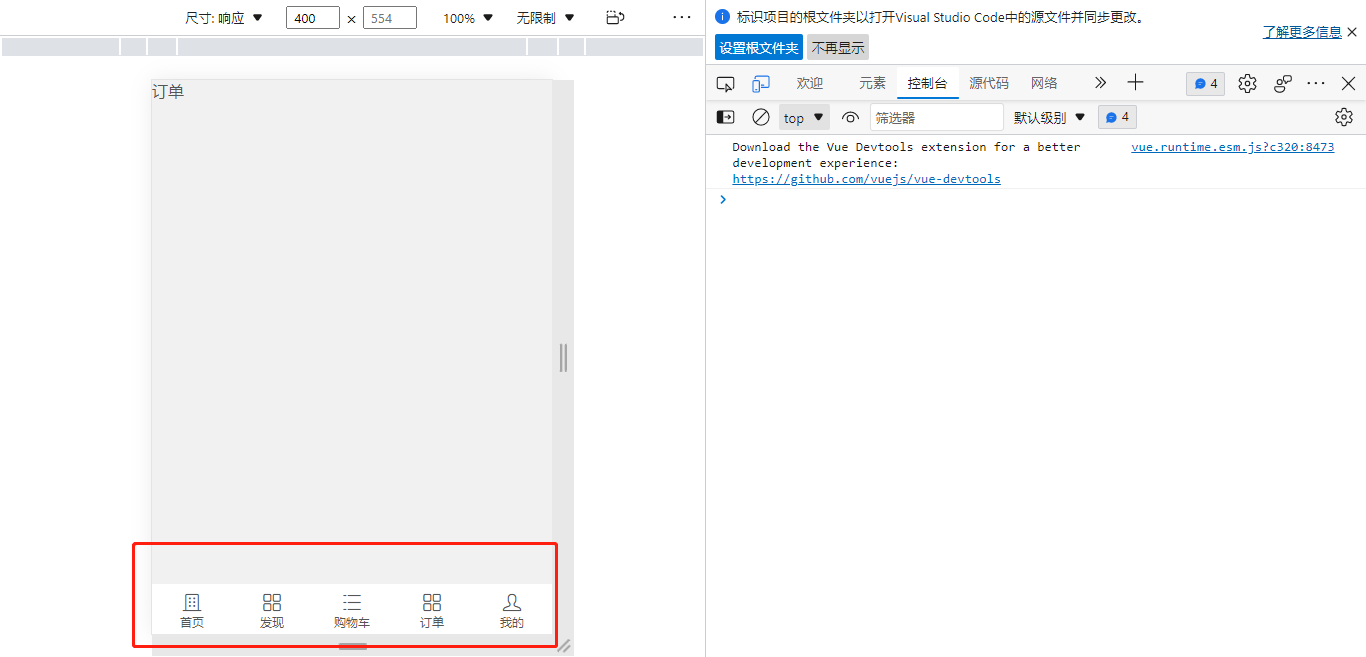The width and height of the screenshot is (1366, 657).
Task: Open the 100% zoom dropdown
Action: (469, 18)
